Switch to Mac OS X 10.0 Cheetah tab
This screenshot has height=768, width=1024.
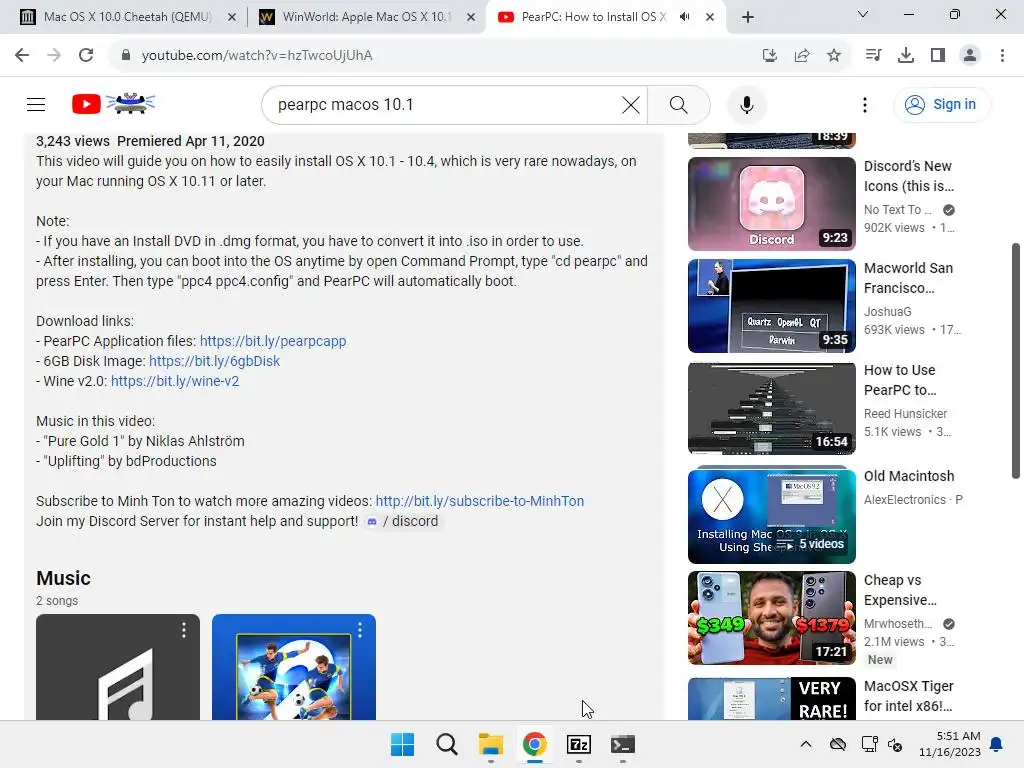tap(127, 17)
